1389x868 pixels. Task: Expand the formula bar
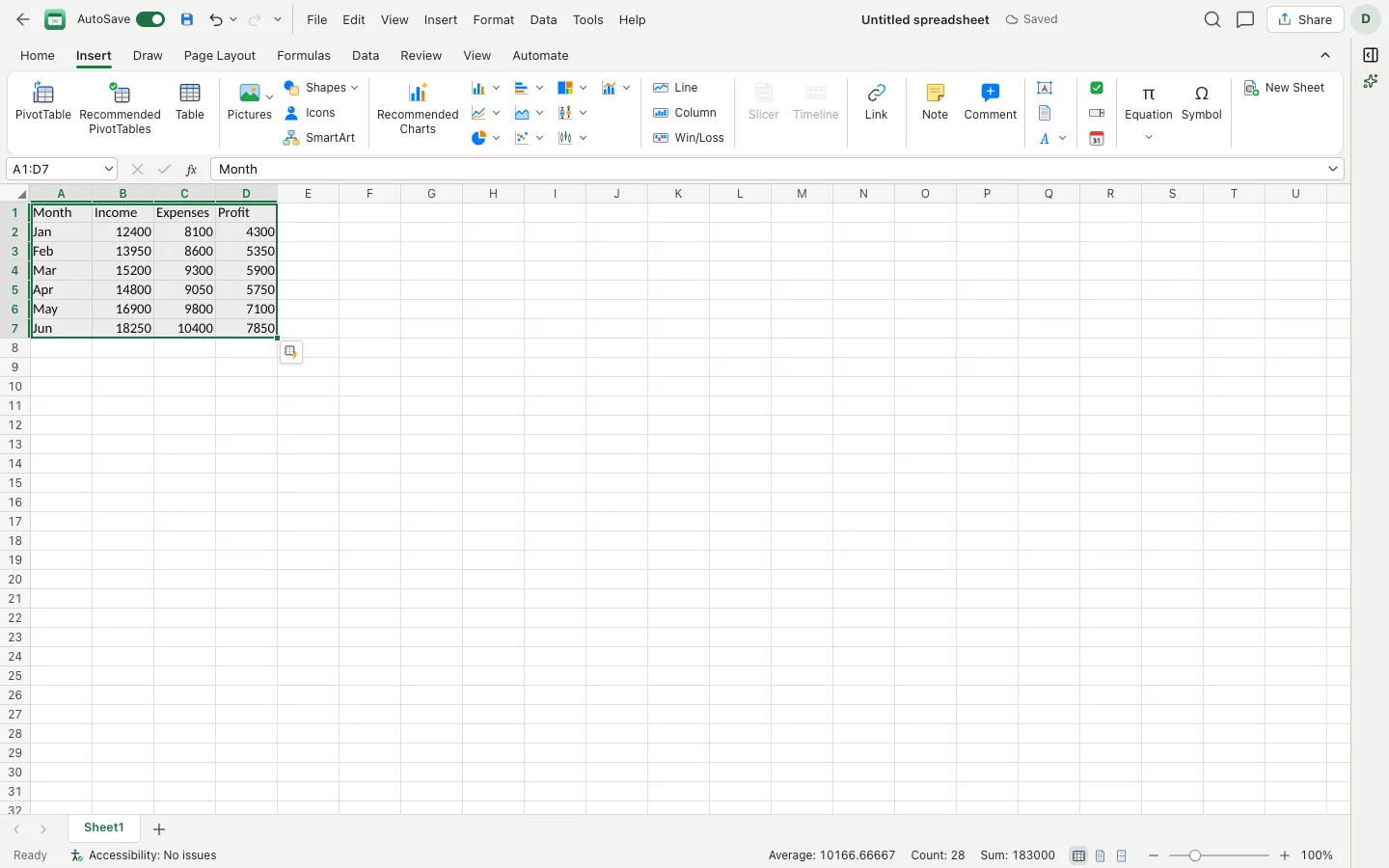(1333, 169)
